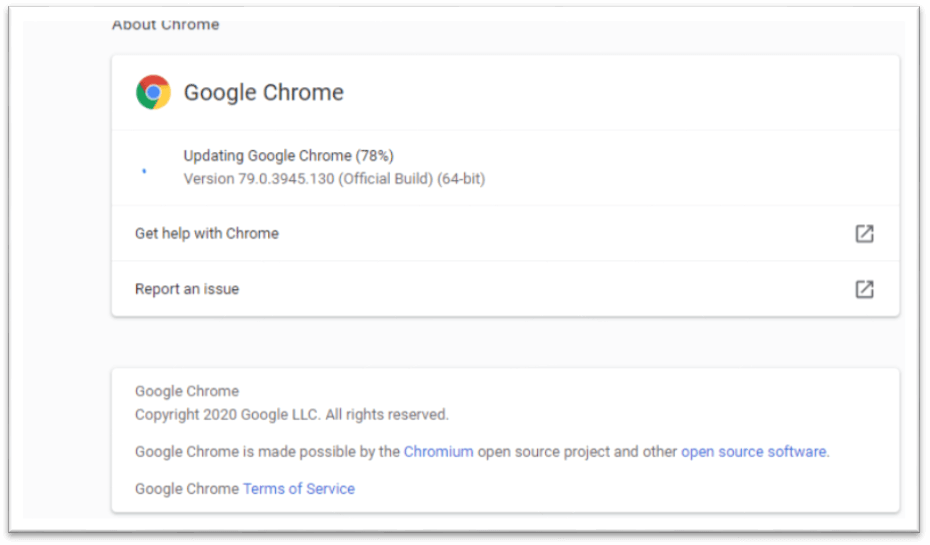The width and height of the screenshot is (930, 545).
Task: Open Get help with Chrome row
Action: 505,234
